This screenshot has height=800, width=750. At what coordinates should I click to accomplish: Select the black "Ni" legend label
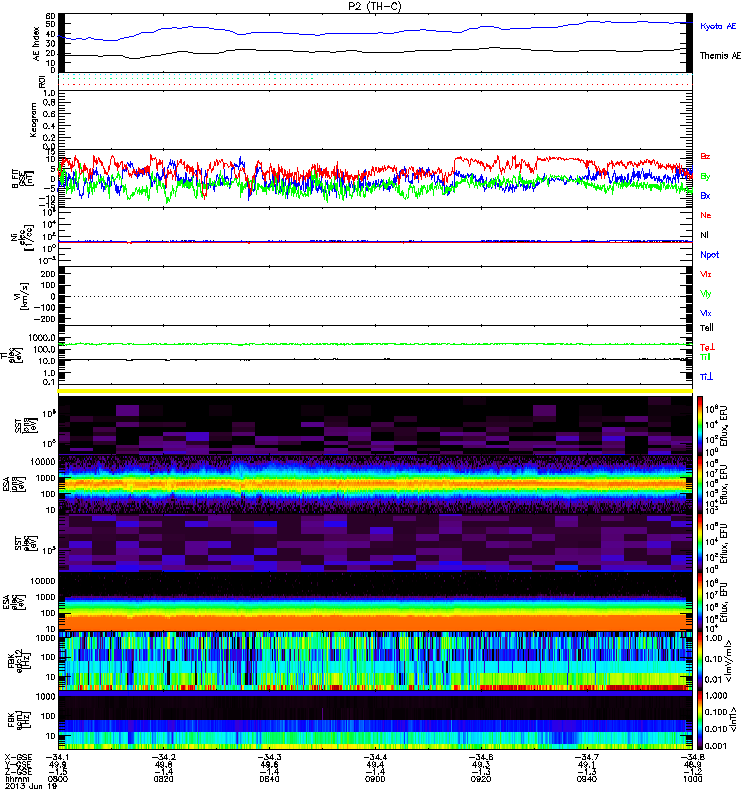[x=705, y=235]
